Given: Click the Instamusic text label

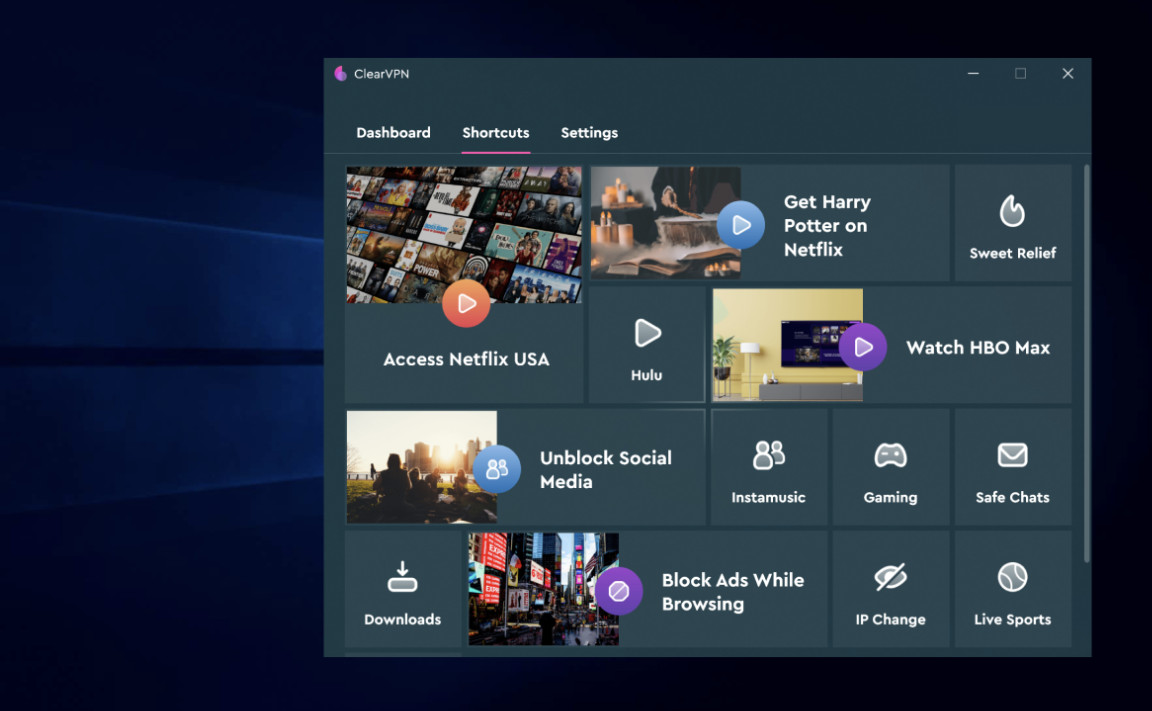Looking at the screenshot, I should tap(768, 497).
